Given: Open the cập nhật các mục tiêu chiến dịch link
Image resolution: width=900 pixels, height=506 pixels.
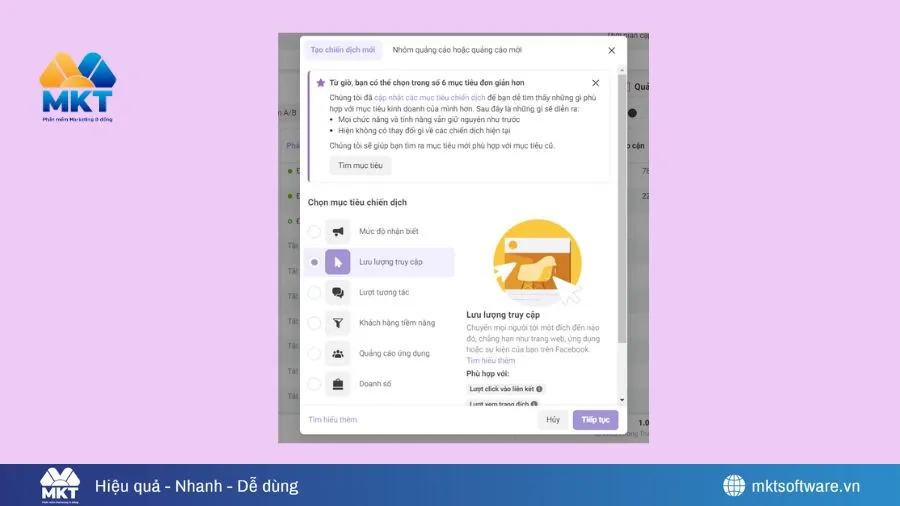Looking at the screenshot, I should pos(429,98).
